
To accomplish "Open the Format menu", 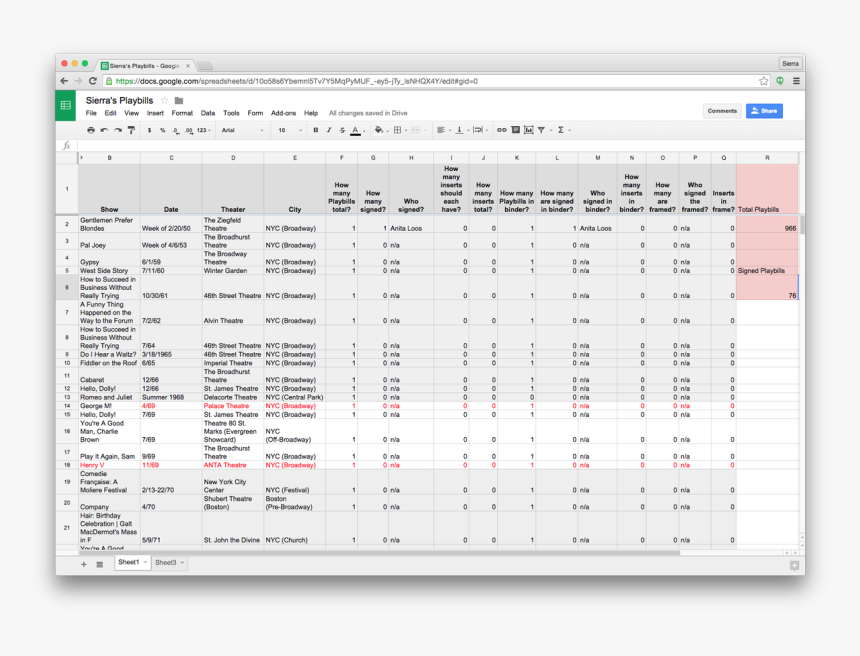I will [182, 114].
